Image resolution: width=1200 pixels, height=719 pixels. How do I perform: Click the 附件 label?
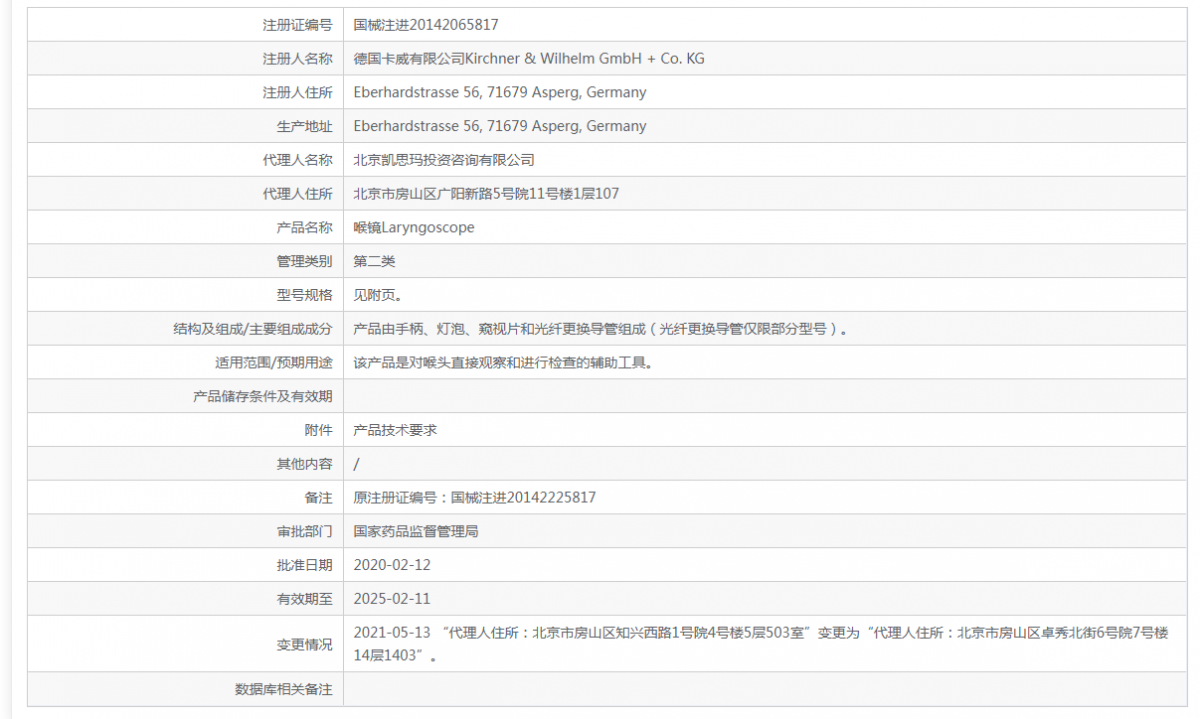(319, 430)
